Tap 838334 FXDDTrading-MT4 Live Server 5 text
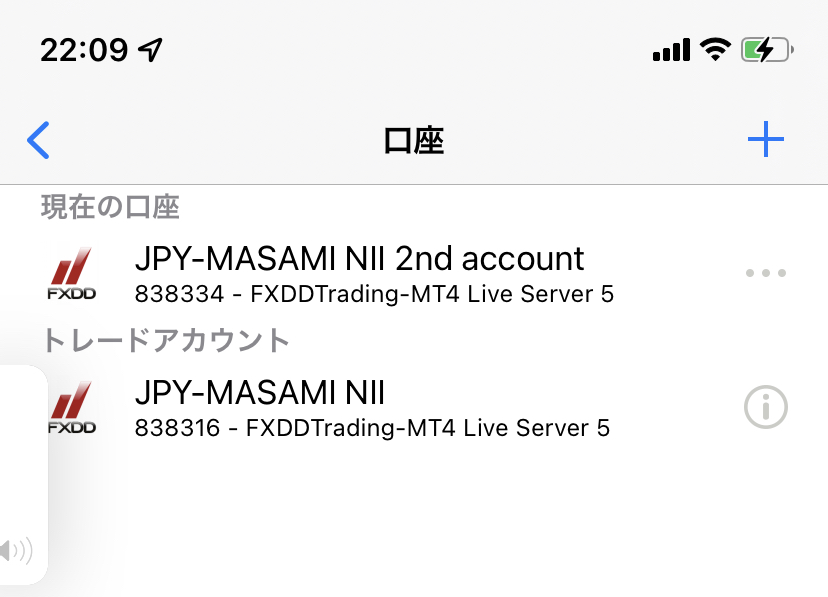 click(x=374, y=294)
